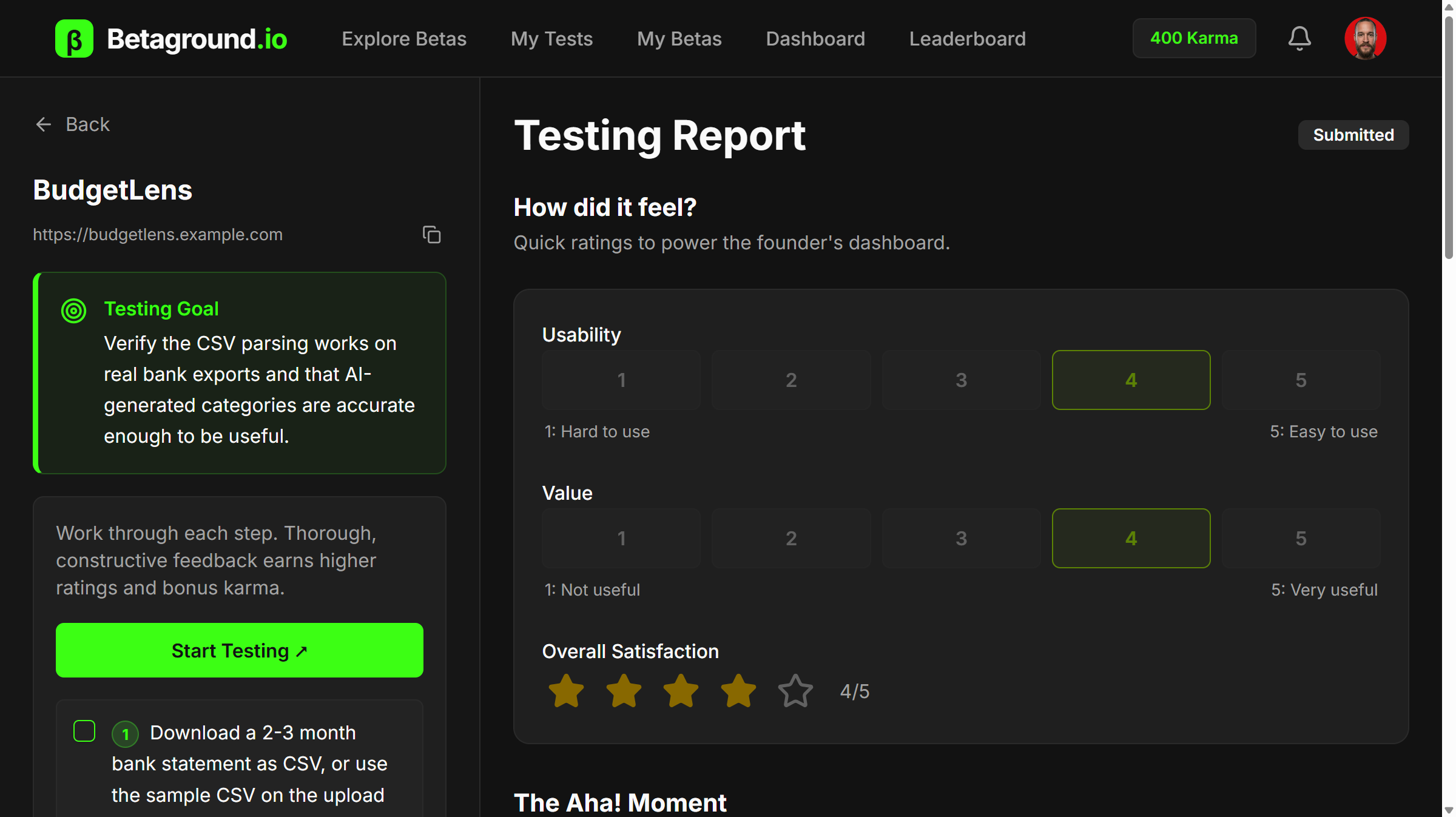This screenshot has height=817, width=1456.
Task: Rate Value as 2
Action: [791, 539]
